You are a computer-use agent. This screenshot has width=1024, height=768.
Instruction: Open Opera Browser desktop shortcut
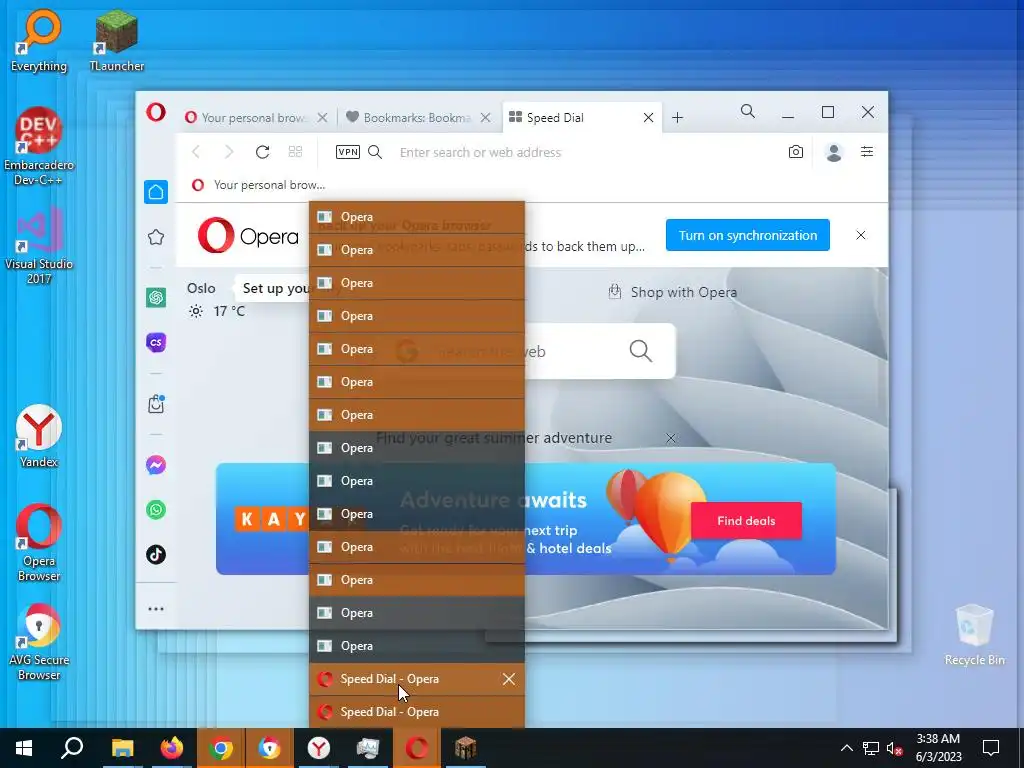pos(39,542)
